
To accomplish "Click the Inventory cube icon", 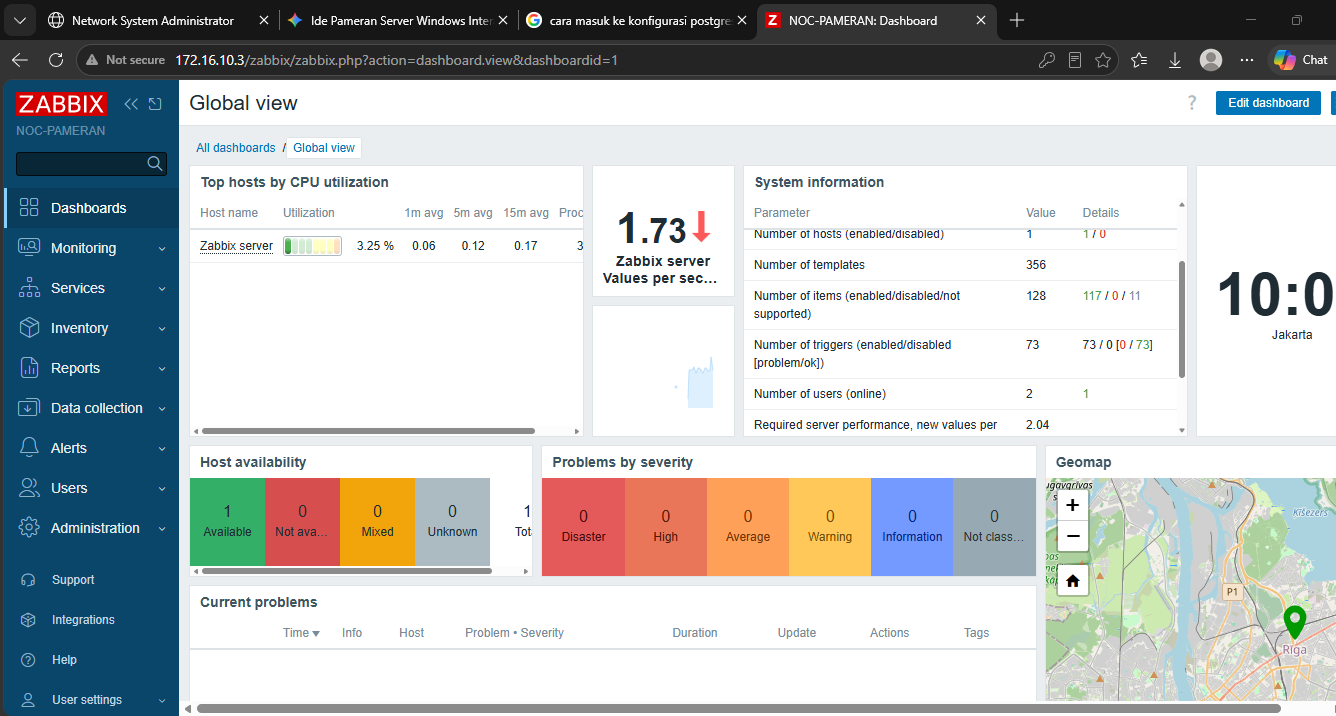I will (x=29, y=328).
